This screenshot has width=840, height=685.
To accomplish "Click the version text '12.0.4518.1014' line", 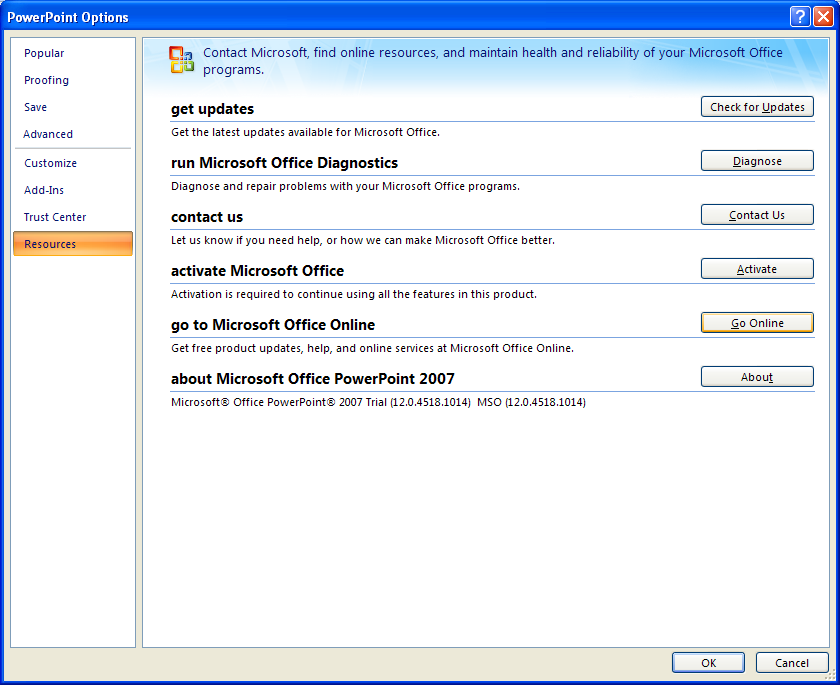I will click(378, 402).
